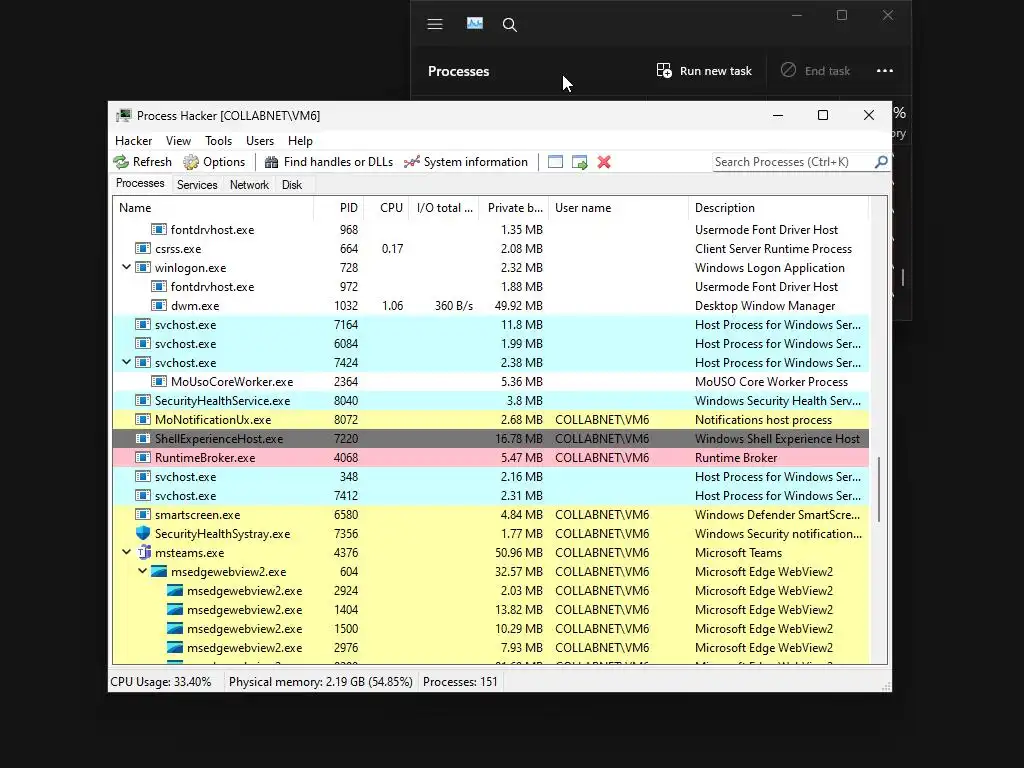This screenshot has height=768, width=1024.
Task: Open Task Manager three-dots more menu
Action: click(x=885, y=71)
